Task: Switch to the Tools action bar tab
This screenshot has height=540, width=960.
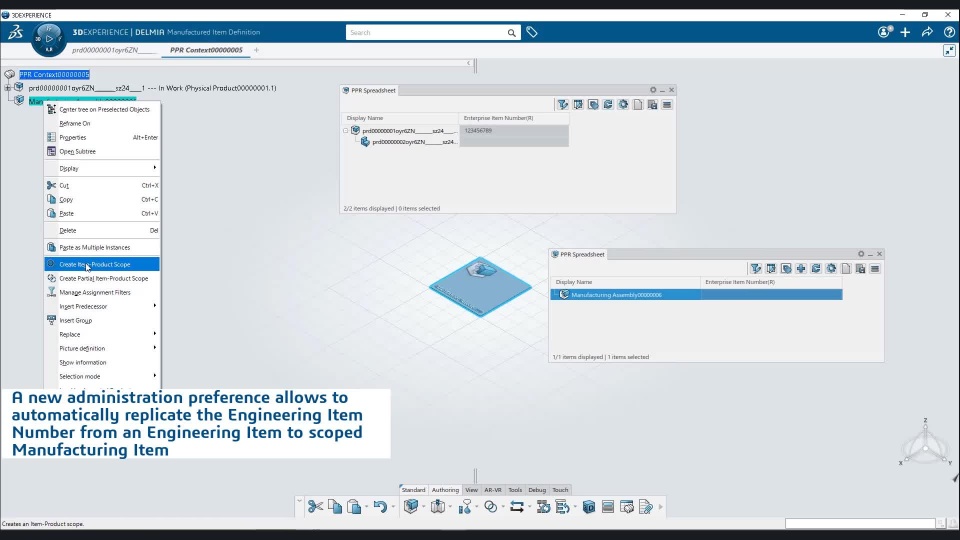Action: 516,490
